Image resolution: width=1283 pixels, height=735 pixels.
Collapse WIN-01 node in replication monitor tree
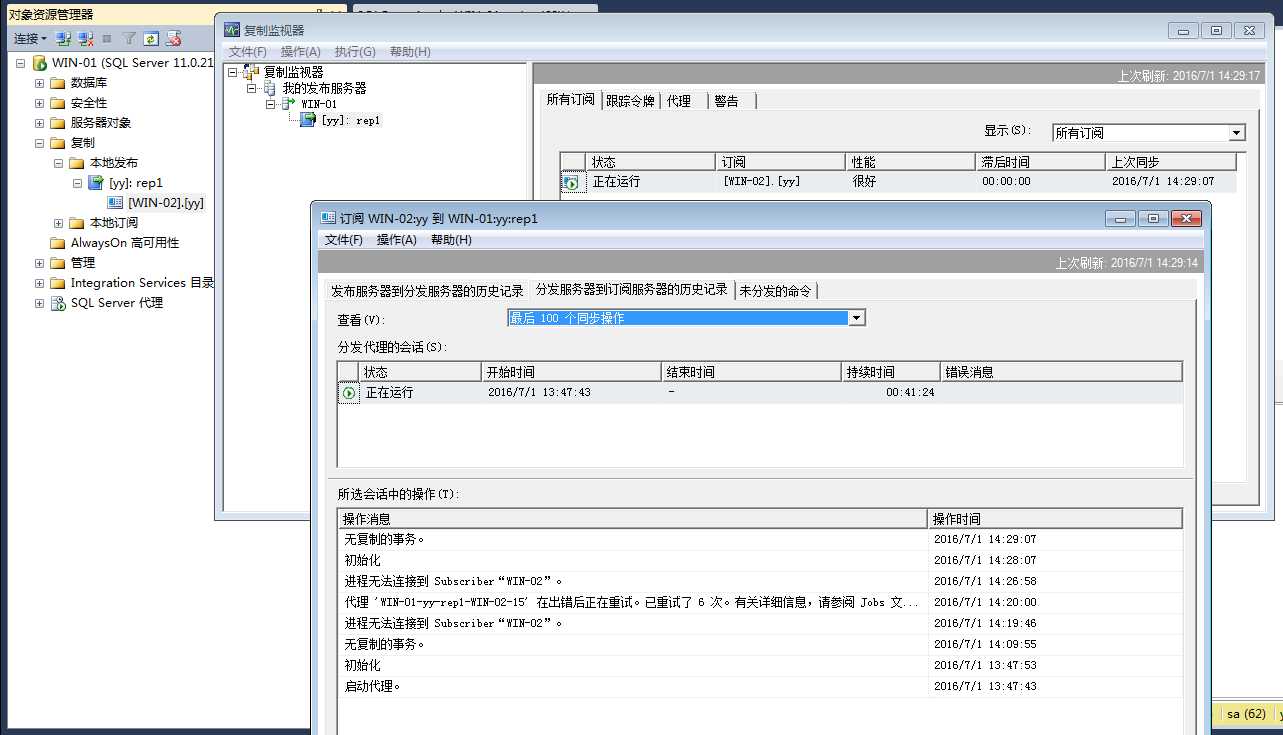pyautogui.click(x=271, y=104)
